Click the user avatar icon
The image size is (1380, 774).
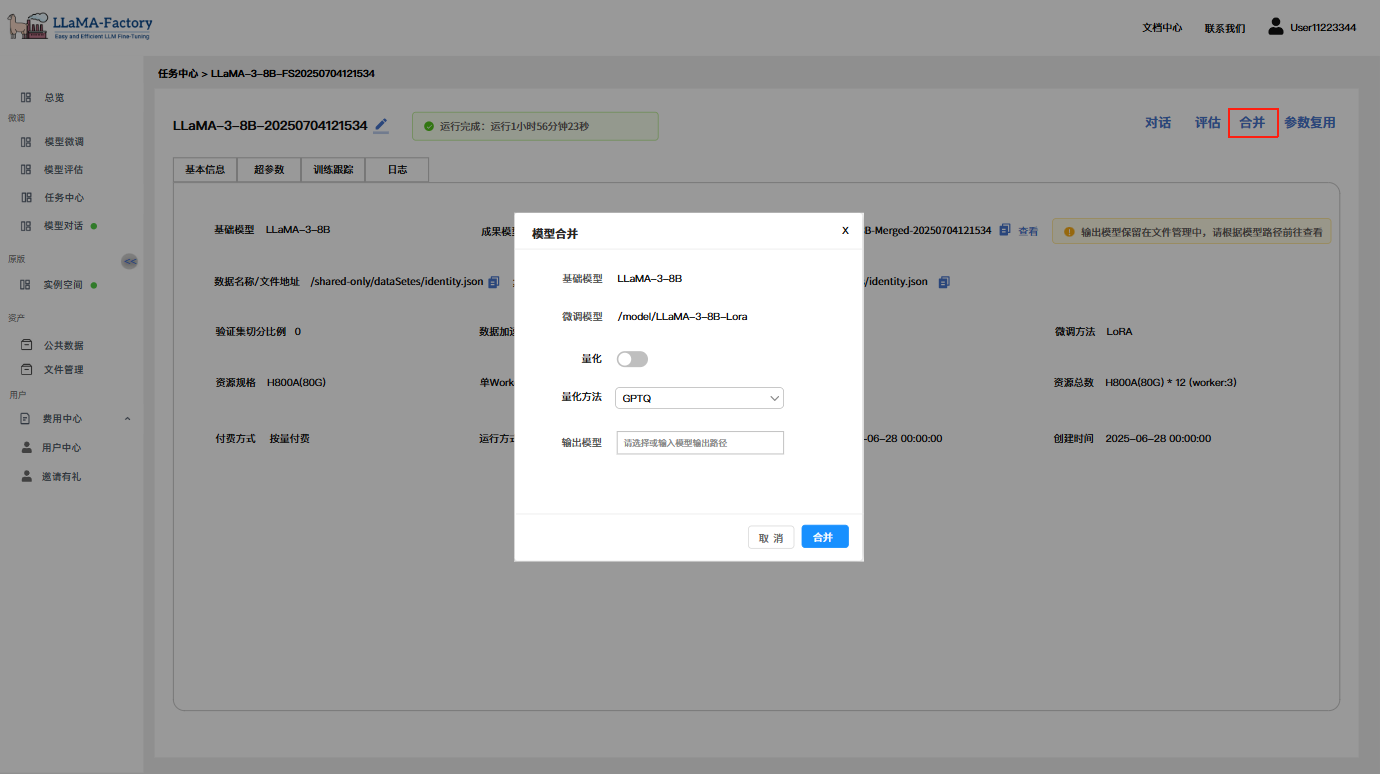point(1275,27)
